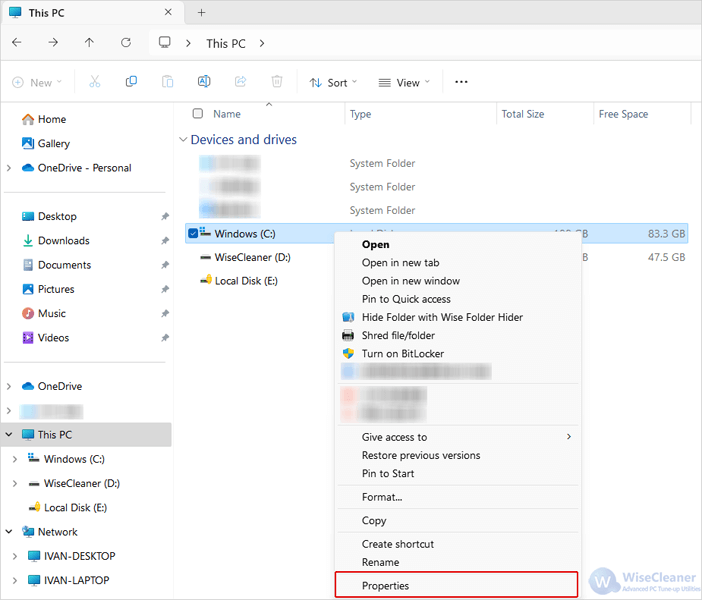Image resolution: width=702 pixels, height=600 pixels.
Task: Select OneDrive - Personal in sidebar
Action: coord(85,168)
